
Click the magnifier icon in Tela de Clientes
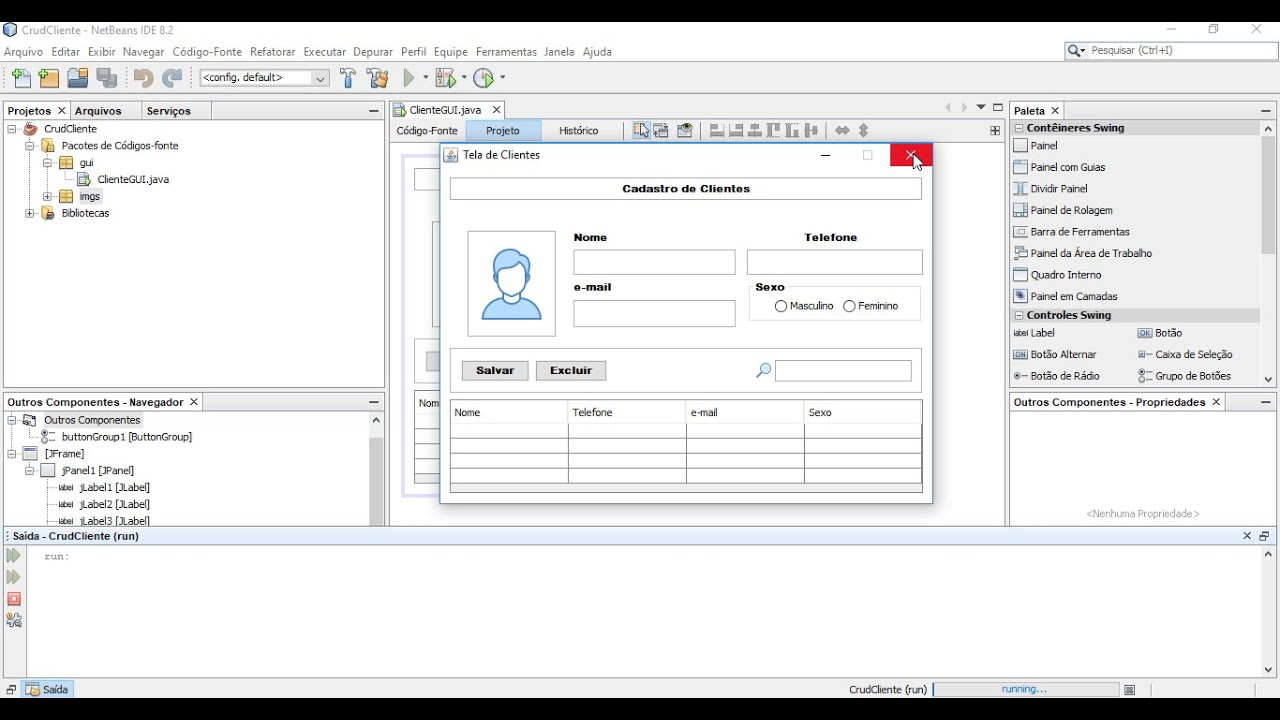click(x=763, y=371)
